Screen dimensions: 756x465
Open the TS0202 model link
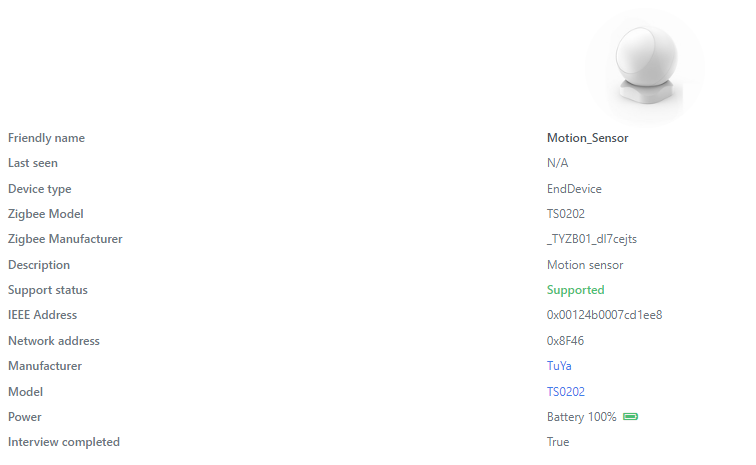click(566, 392)
